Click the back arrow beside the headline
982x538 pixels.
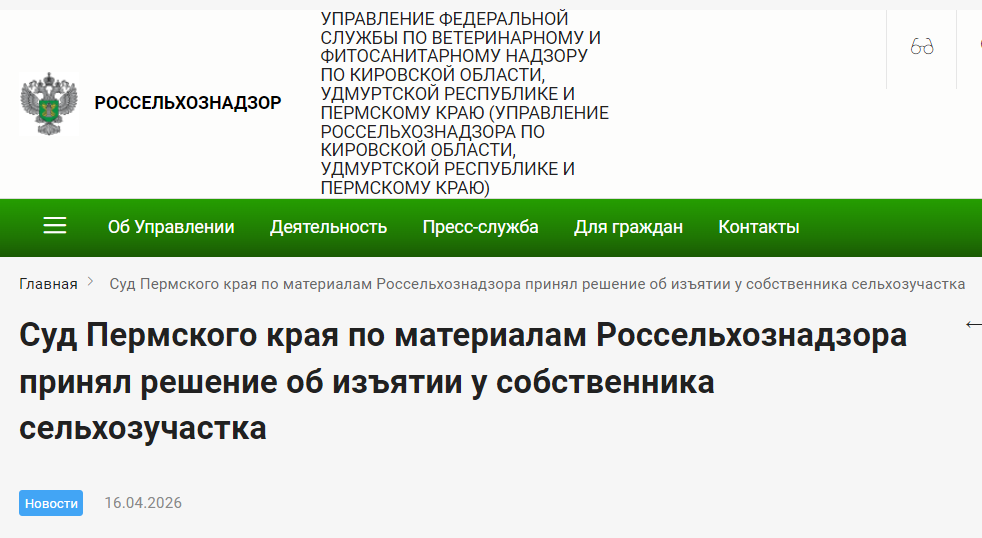point(973,324)
